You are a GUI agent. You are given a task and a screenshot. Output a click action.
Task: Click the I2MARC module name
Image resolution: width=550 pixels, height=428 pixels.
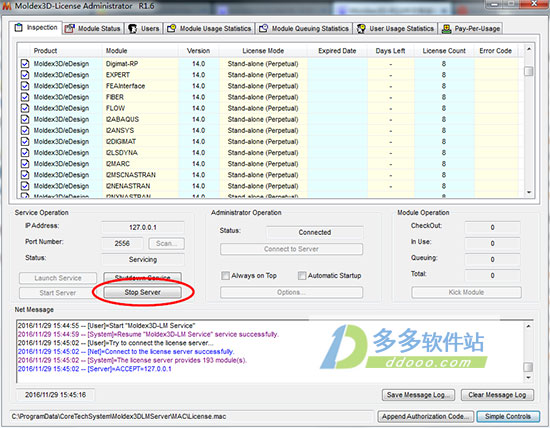(x=118, y=164)
